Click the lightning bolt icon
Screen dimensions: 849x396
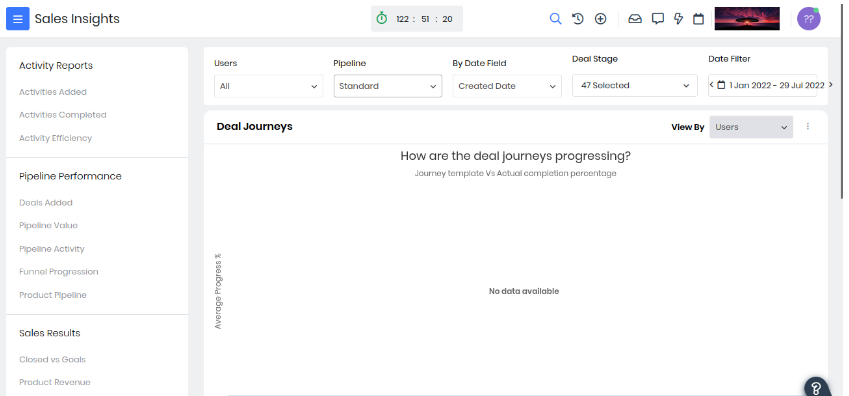tap(678, 19)
